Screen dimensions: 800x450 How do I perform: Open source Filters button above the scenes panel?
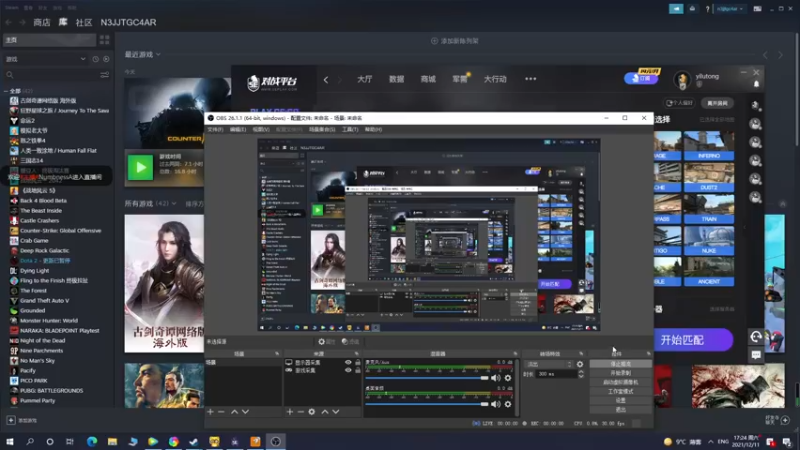(350, 342)
